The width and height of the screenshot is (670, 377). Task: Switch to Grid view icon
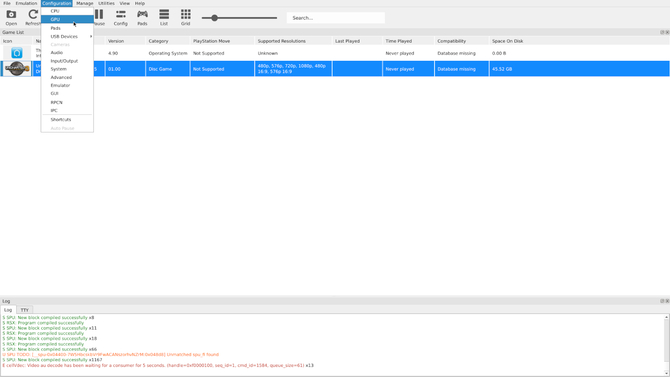click(185, 18)
